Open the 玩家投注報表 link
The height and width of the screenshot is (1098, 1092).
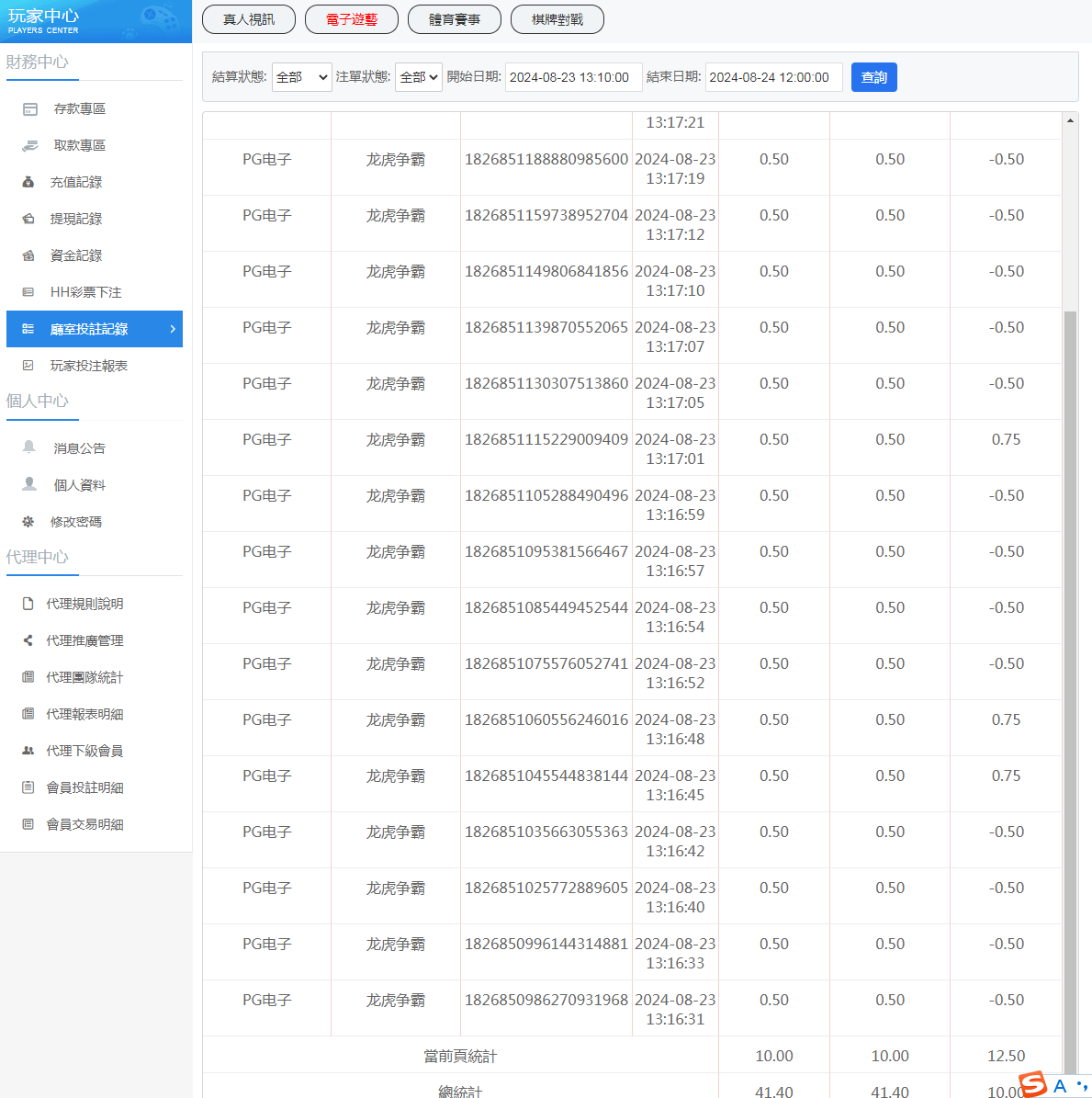click(x=88, y=366)
